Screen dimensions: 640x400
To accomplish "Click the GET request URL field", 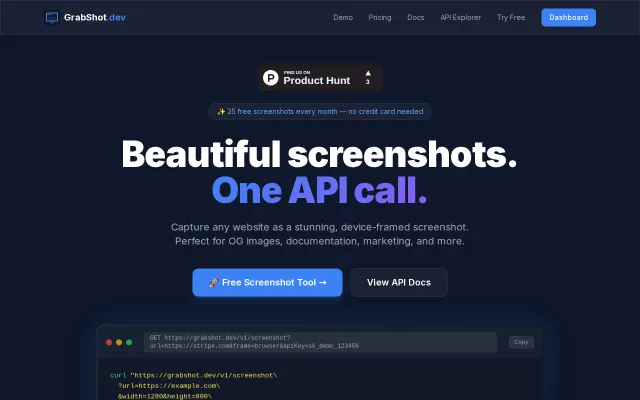I will coord(320,342).
